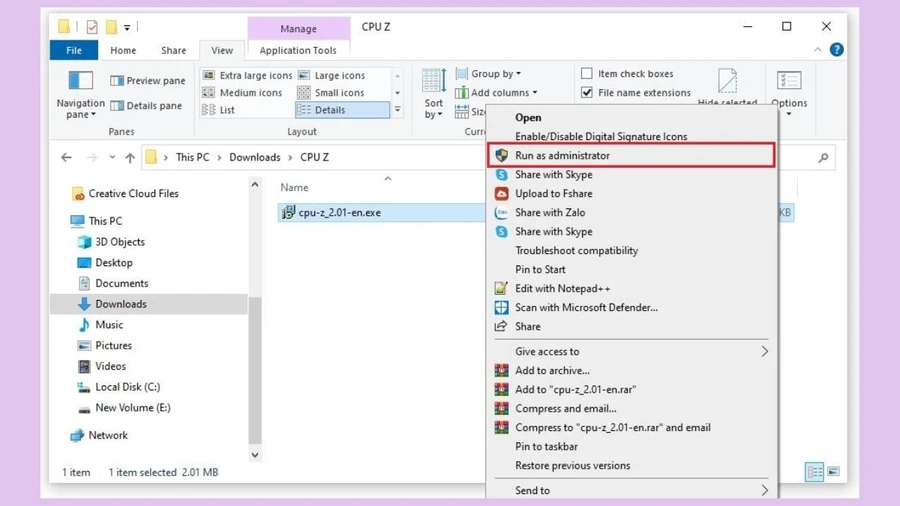
Task: Choose Troubleshoot compatibility
Action: click(576, 251)
